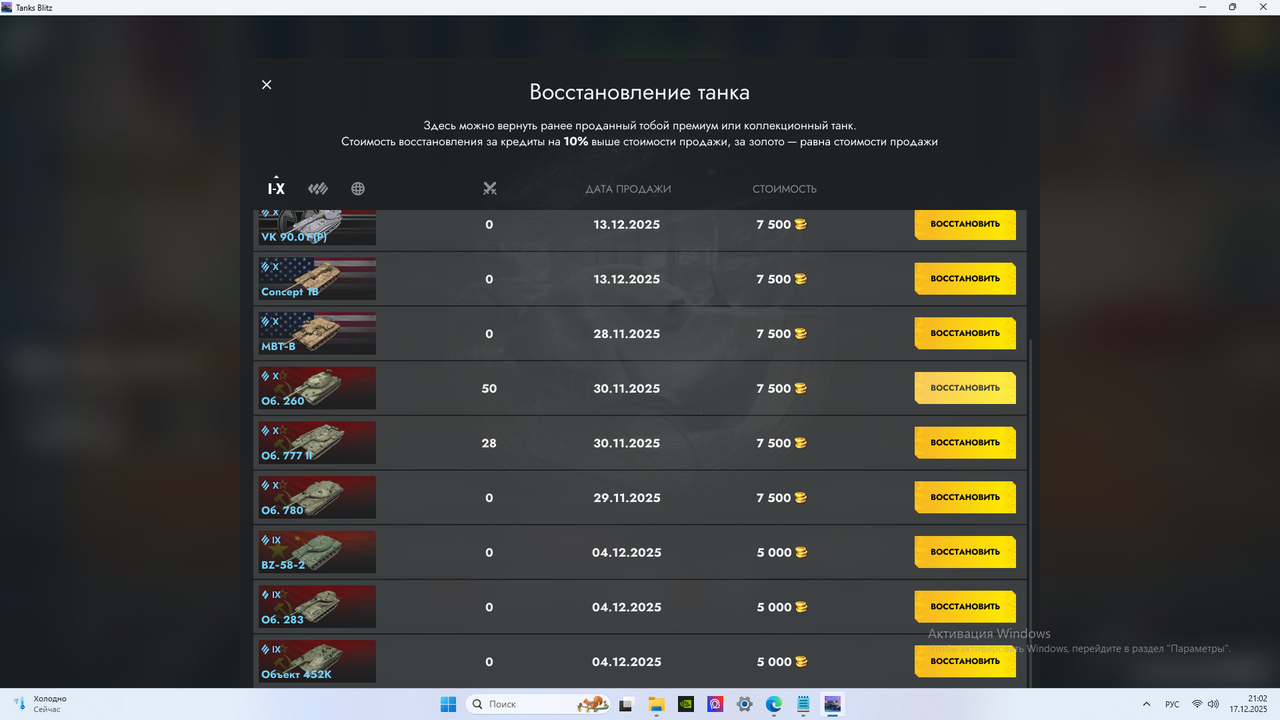Select the Об. 780 tank thumbnail
This screenshot has width=1280, height=720.
[x=317, y=497]
